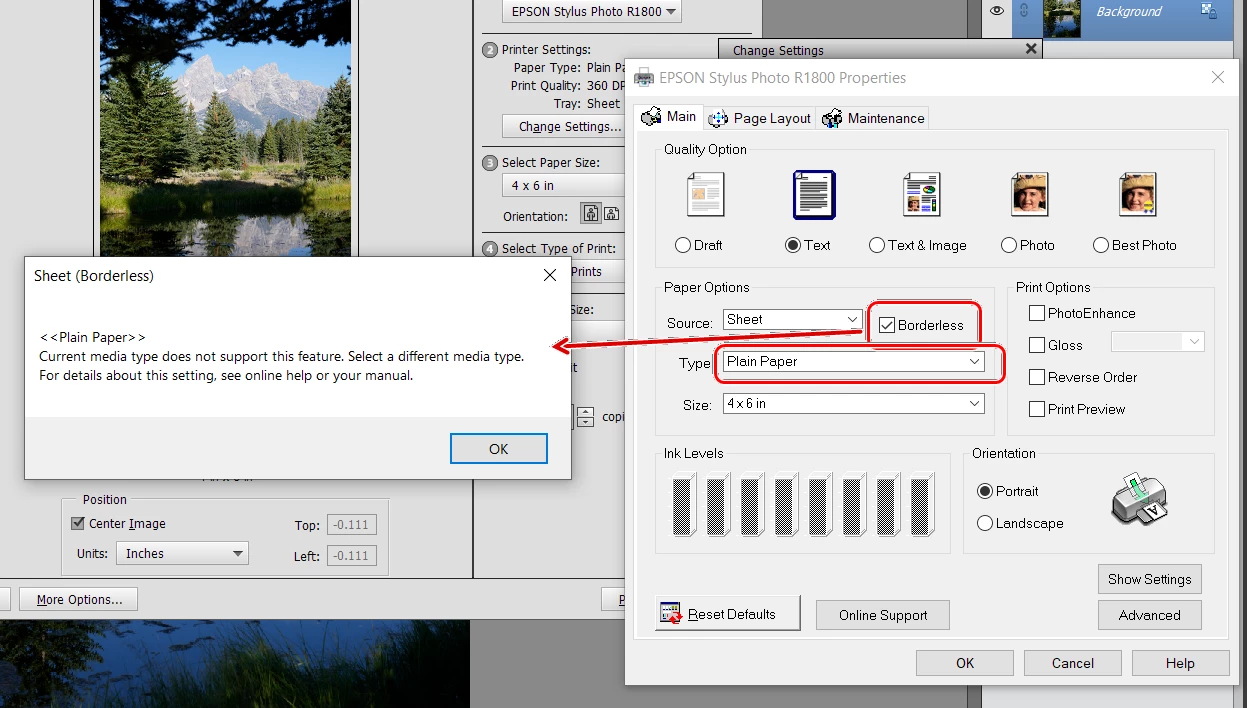Select Portrait orientation radio button
The height and width of the screenshot is (708, 1247).
(x=985, y=491)
